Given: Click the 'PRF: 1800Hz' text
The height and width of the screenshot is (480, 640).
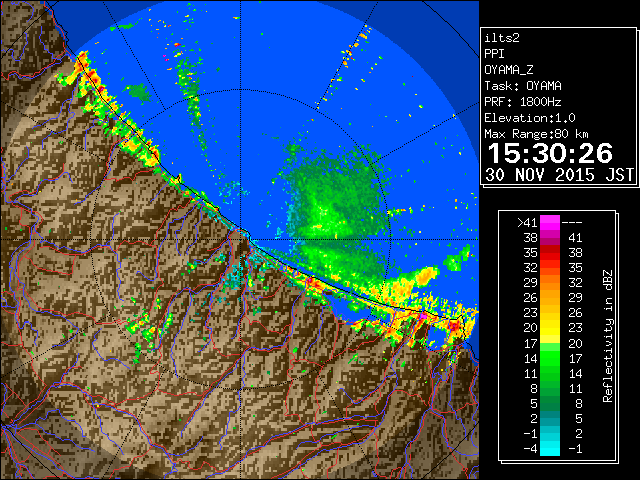Looking at the screenshot, I should pyautogui.click(x=523, y=102).
